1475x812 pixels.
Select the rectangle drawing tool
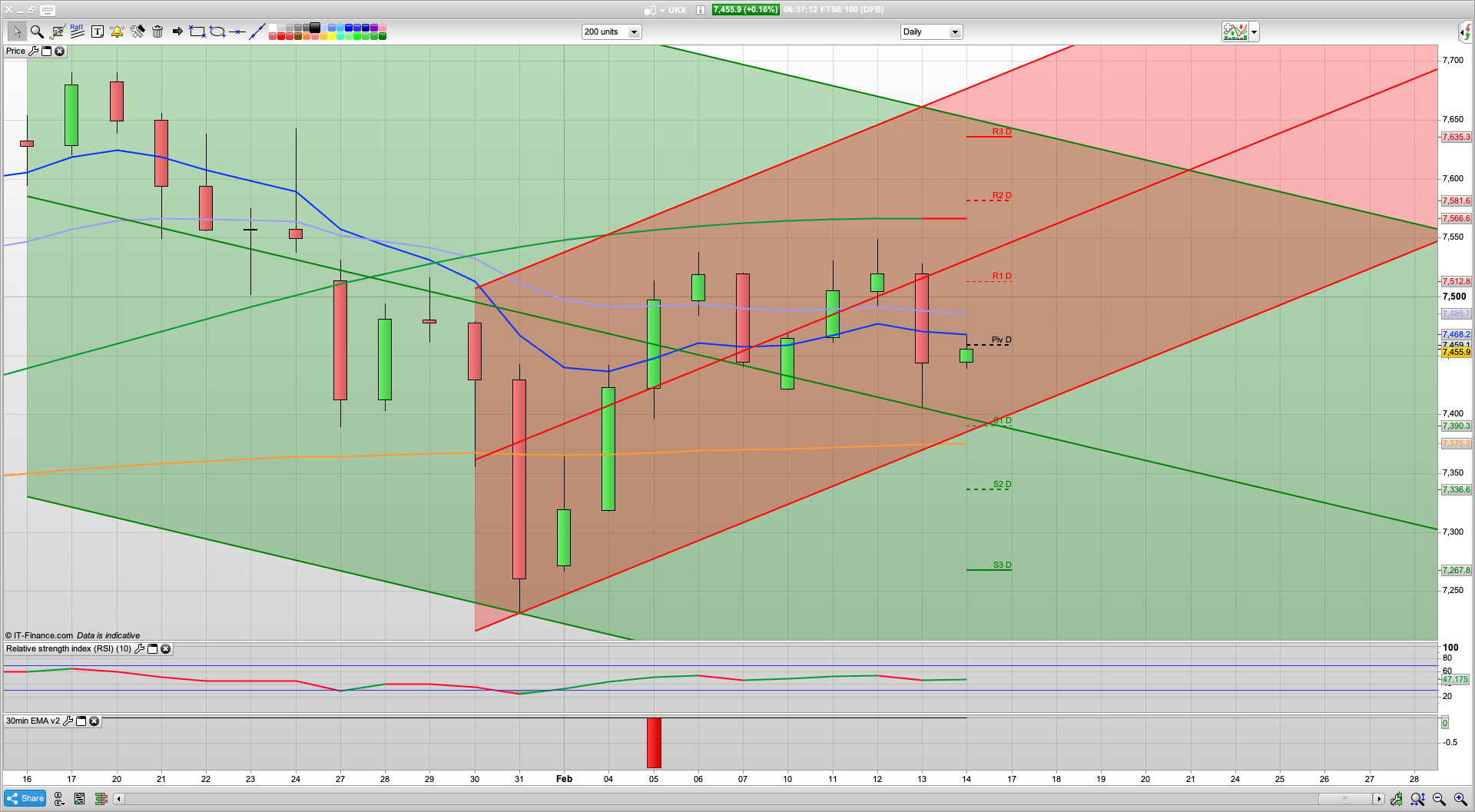point(197,31)
